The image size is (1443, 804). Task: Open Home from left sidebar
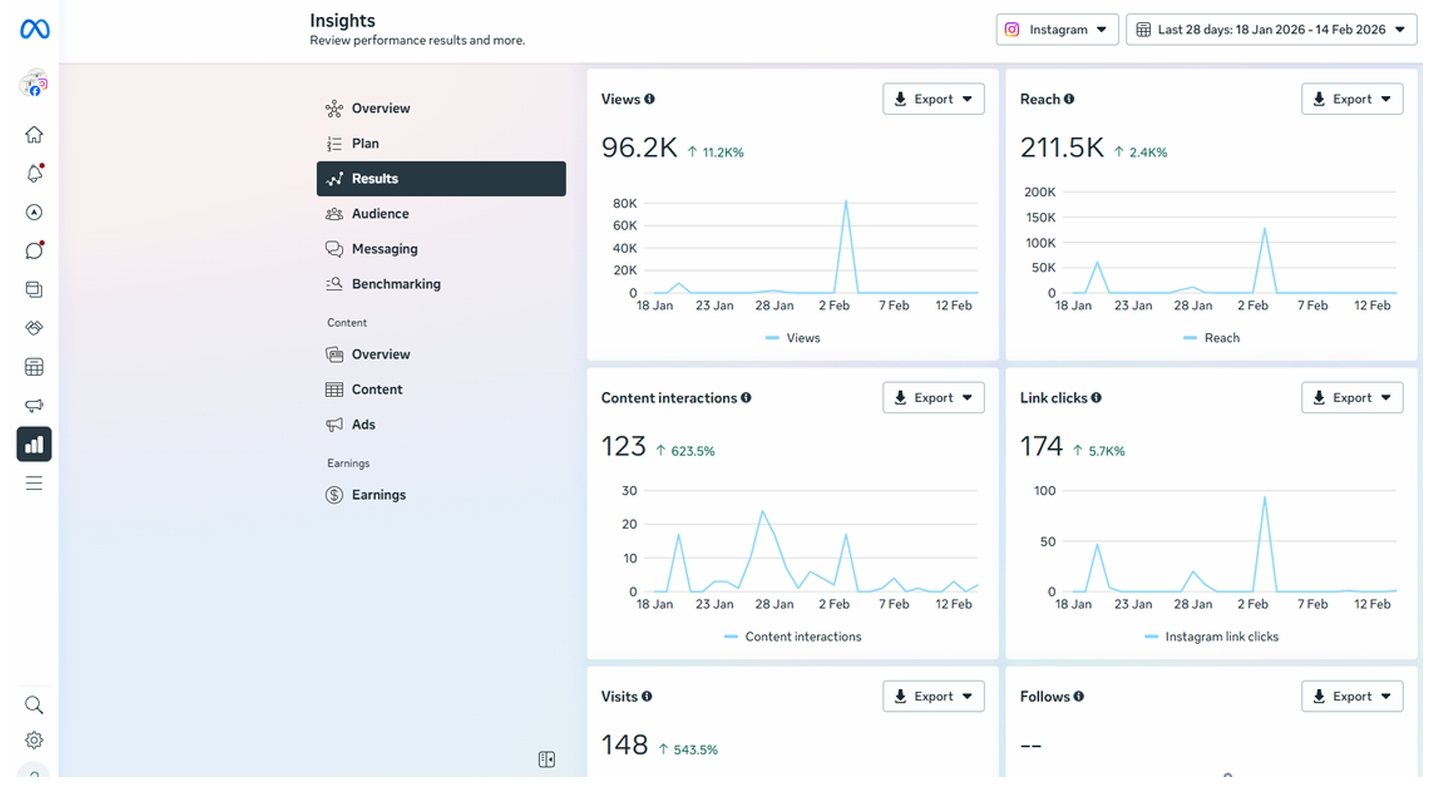pyautogui.click(x=34, y=135)
